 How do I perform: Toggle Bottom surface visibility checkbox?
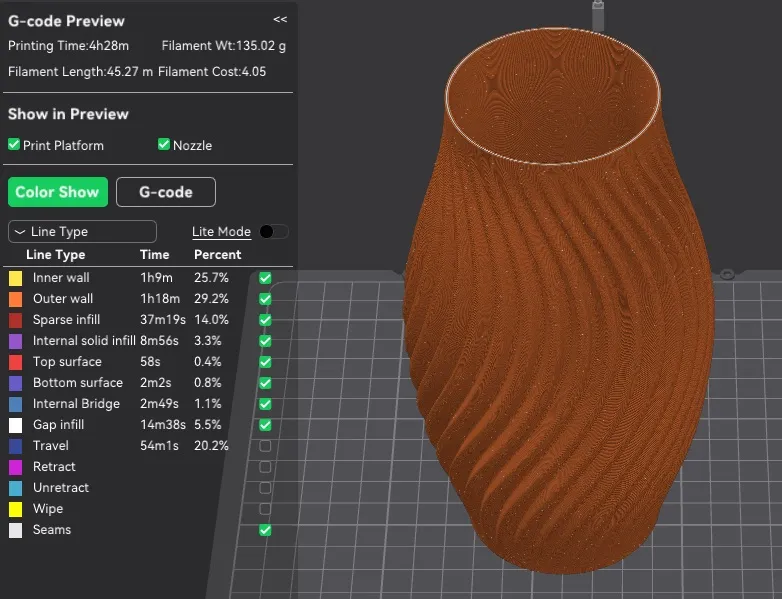[x=265, y=383]
